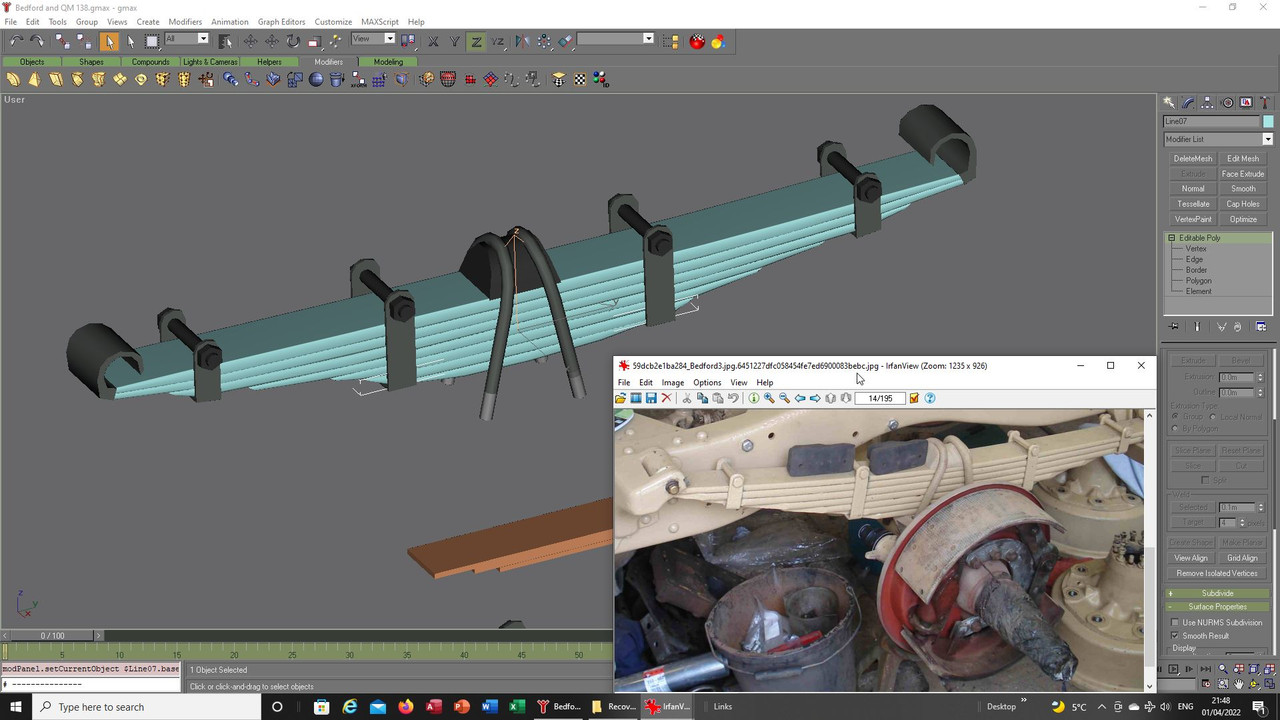
Task: Collapse the Editable Poly stack entry
Action: 1171,238
